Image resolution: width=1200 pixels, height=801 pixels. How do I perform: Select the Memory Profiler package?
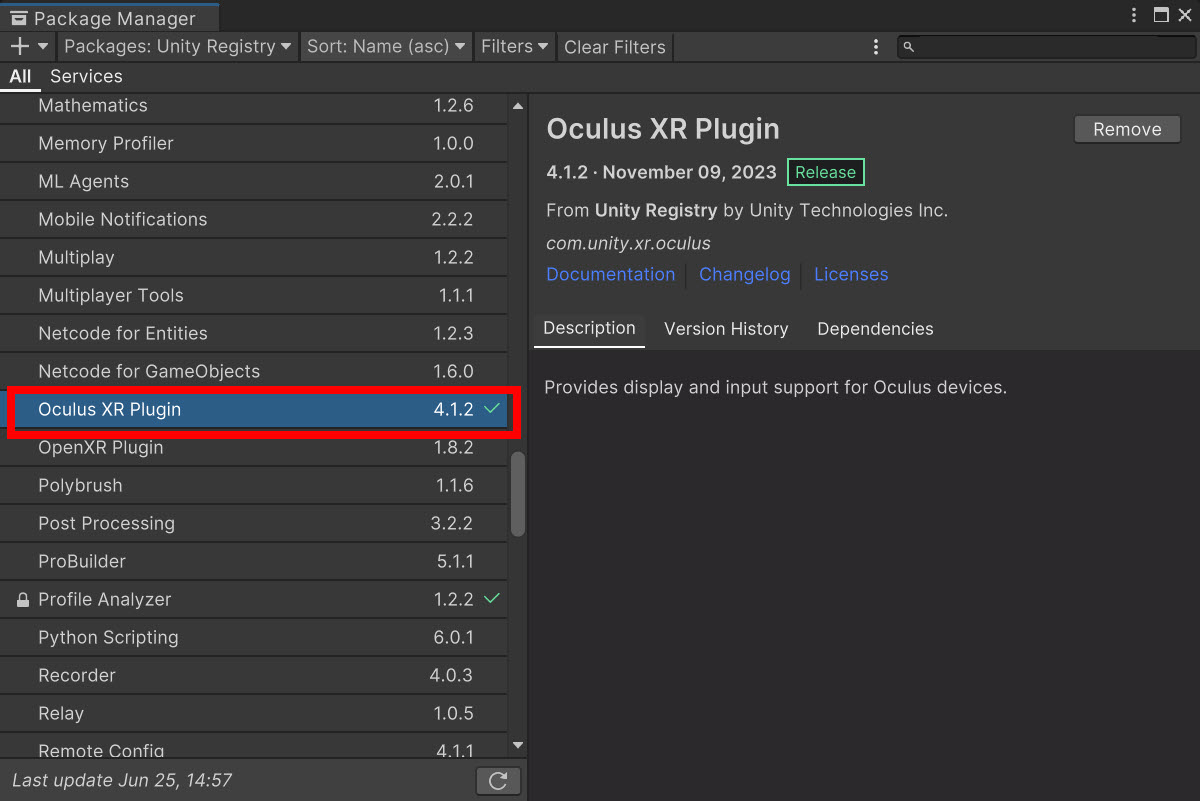pos(254,144)
